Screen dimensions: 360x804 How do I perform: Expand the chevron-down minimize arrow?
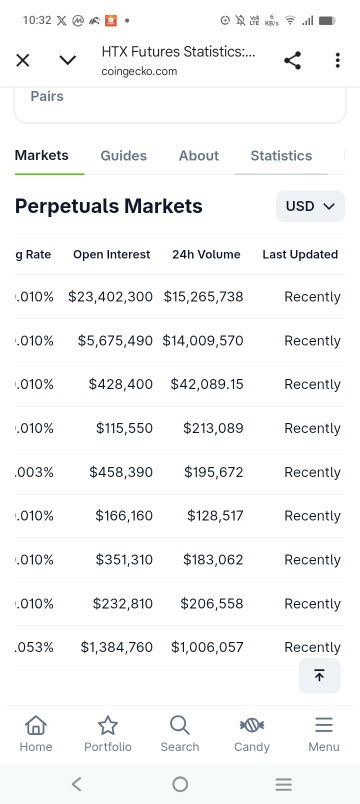pos(68,61)
